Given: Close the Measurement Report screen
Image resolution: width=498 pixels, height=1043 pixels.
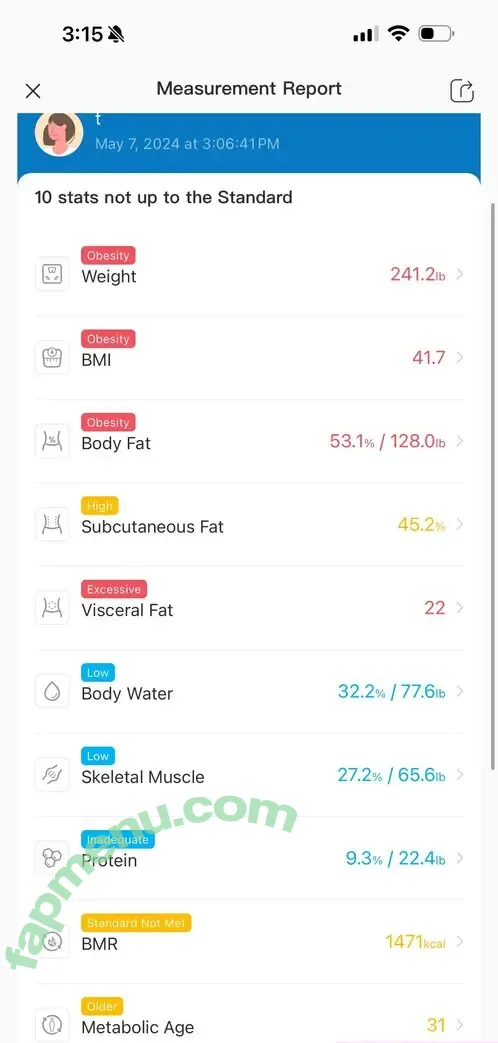Looking at the screenshot, I should [33, 91].
